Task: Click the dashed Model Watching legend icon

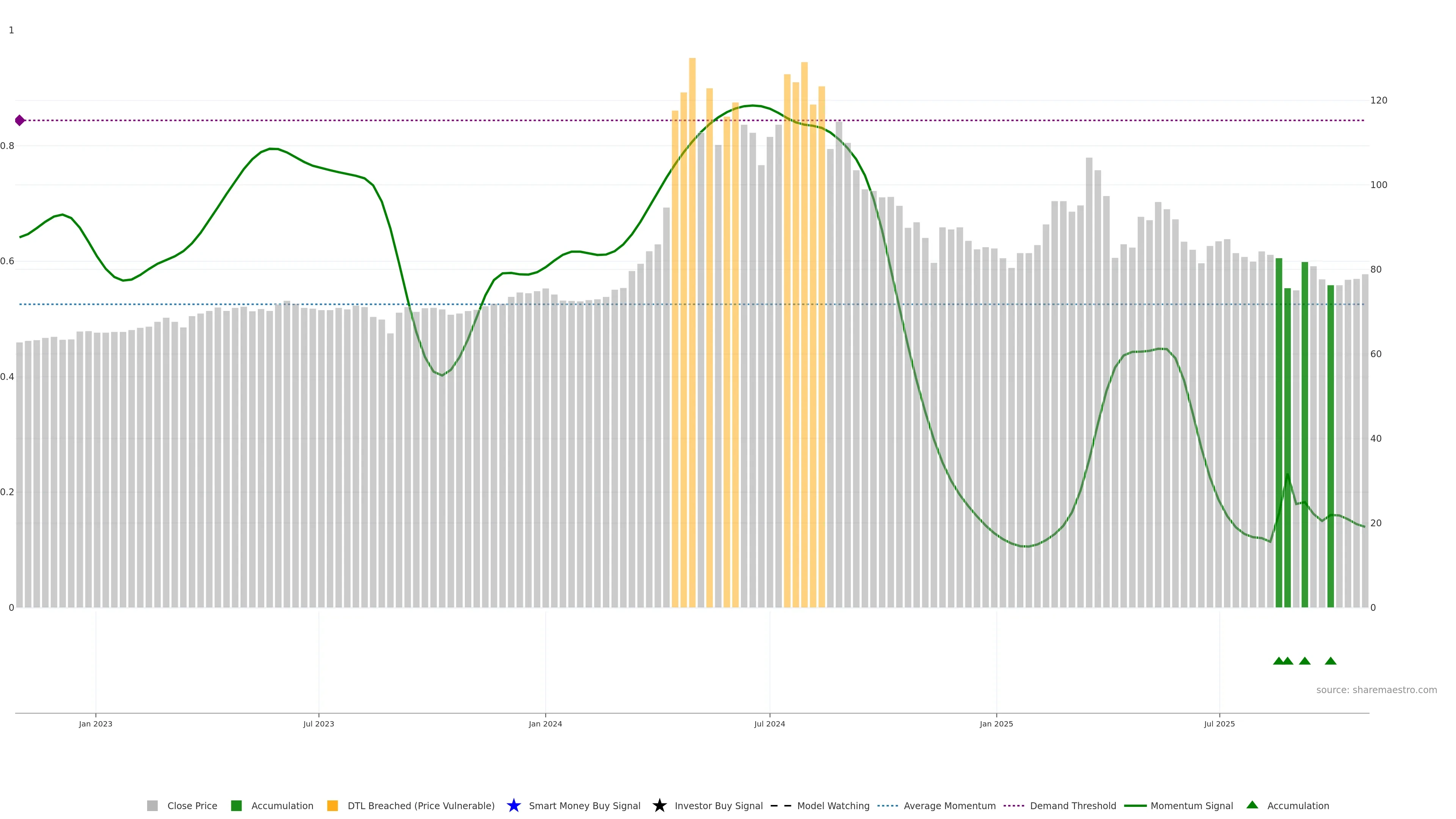Action: pyautogui.click(x=781, y=806)
